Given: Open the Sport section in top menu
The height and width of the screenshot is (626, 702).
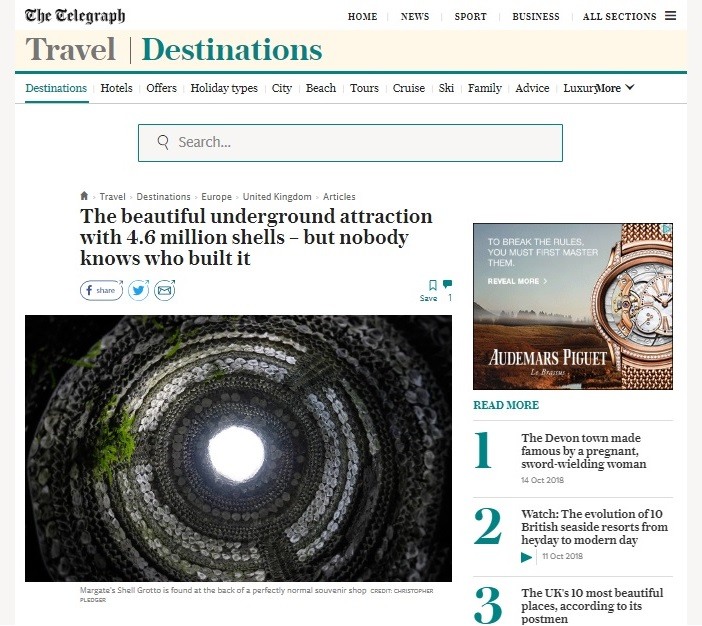Looking at the screenshot, I should point(470,17).
